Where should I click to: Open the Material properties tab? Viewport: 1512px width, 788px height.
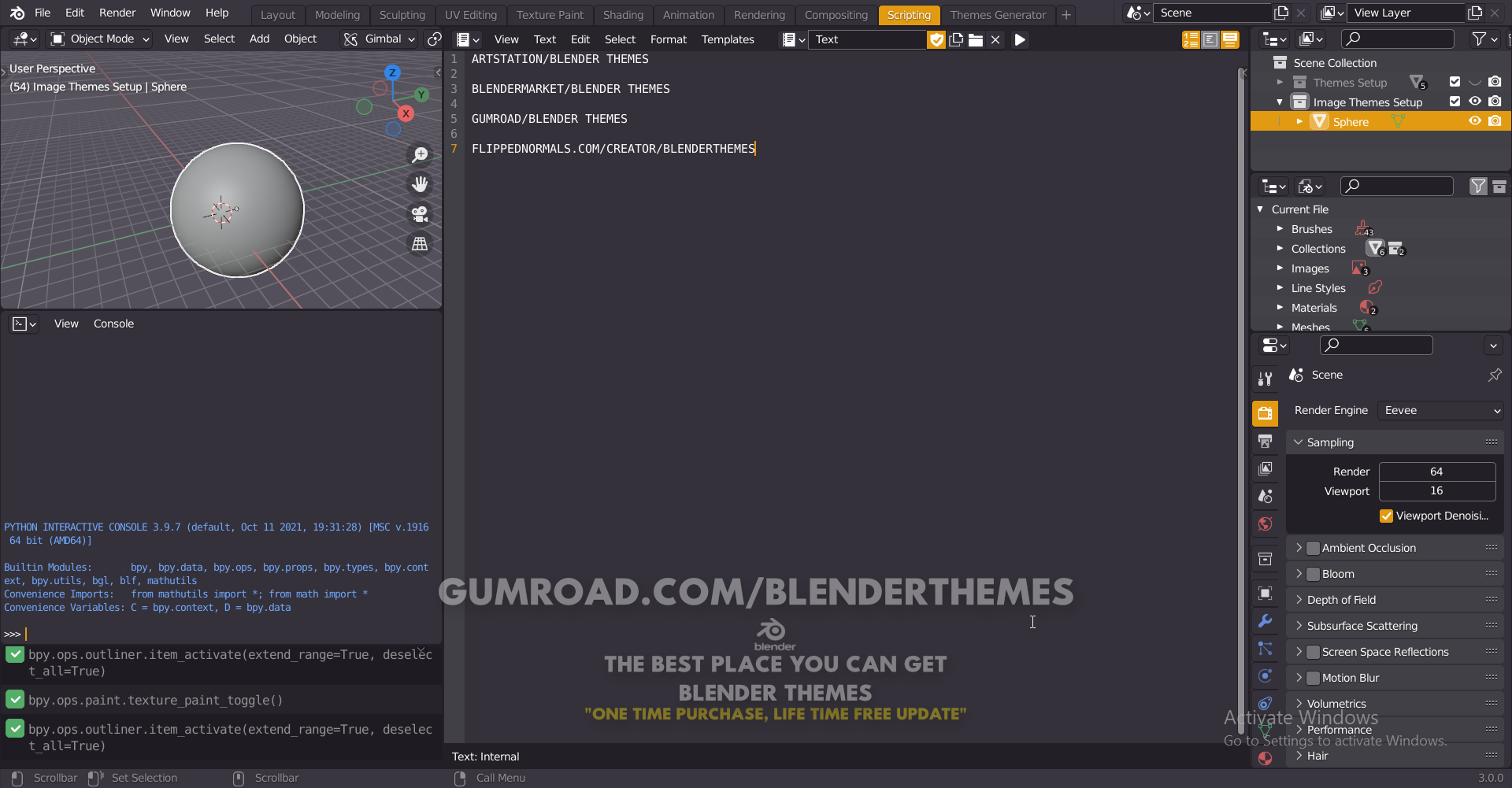click(1265, 758)
